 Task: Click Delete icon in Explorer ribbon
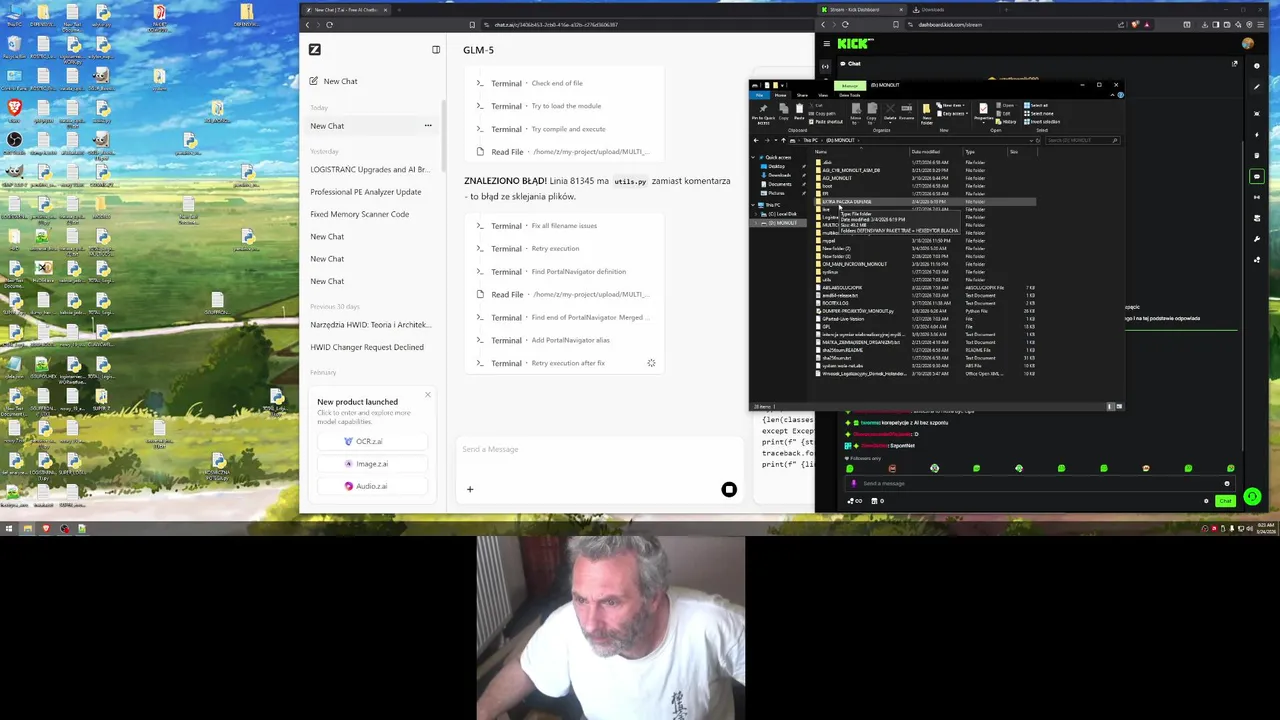coord(890,113)
